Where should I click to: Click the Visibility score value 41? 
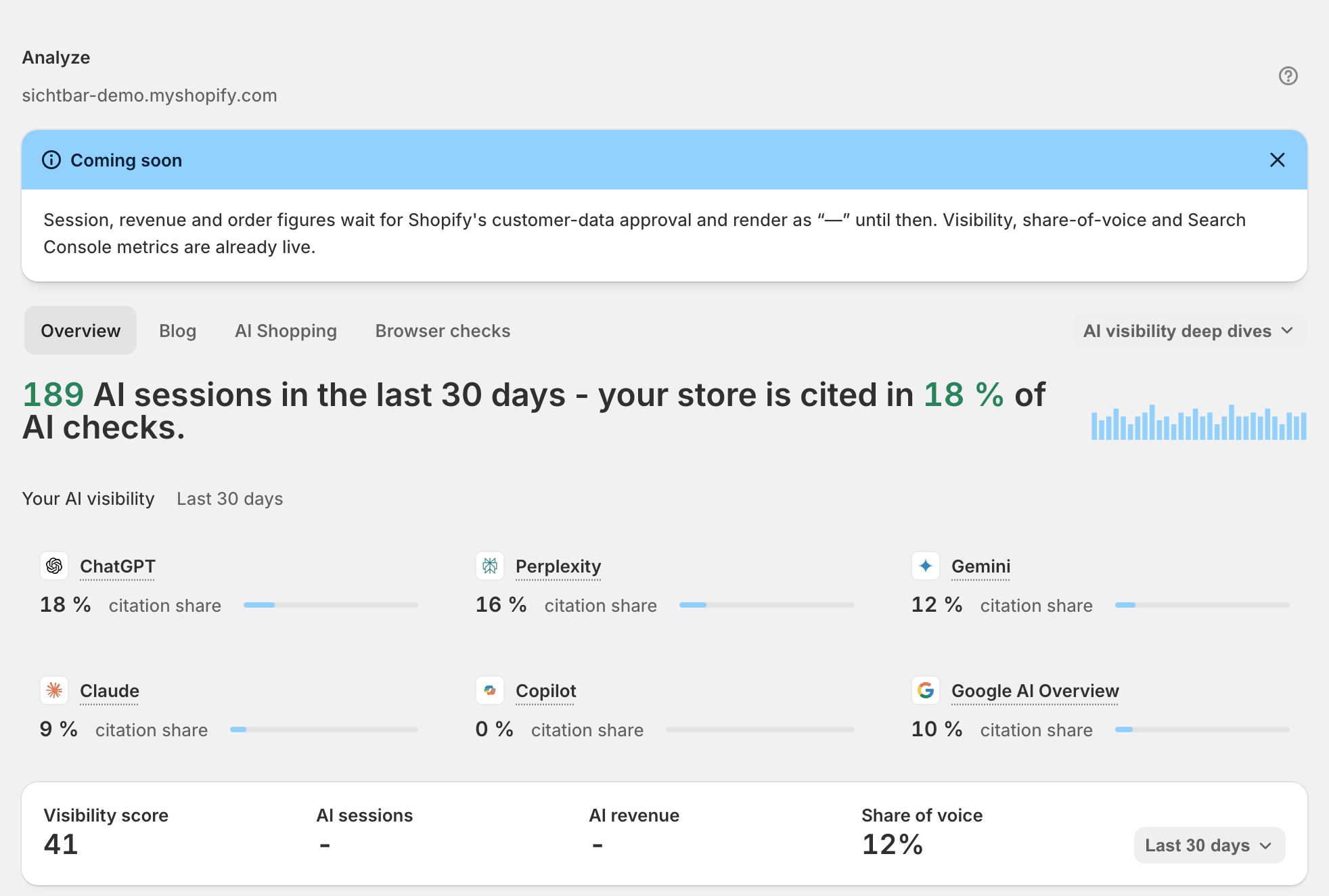pyautogui.click(x=61, y=845)
